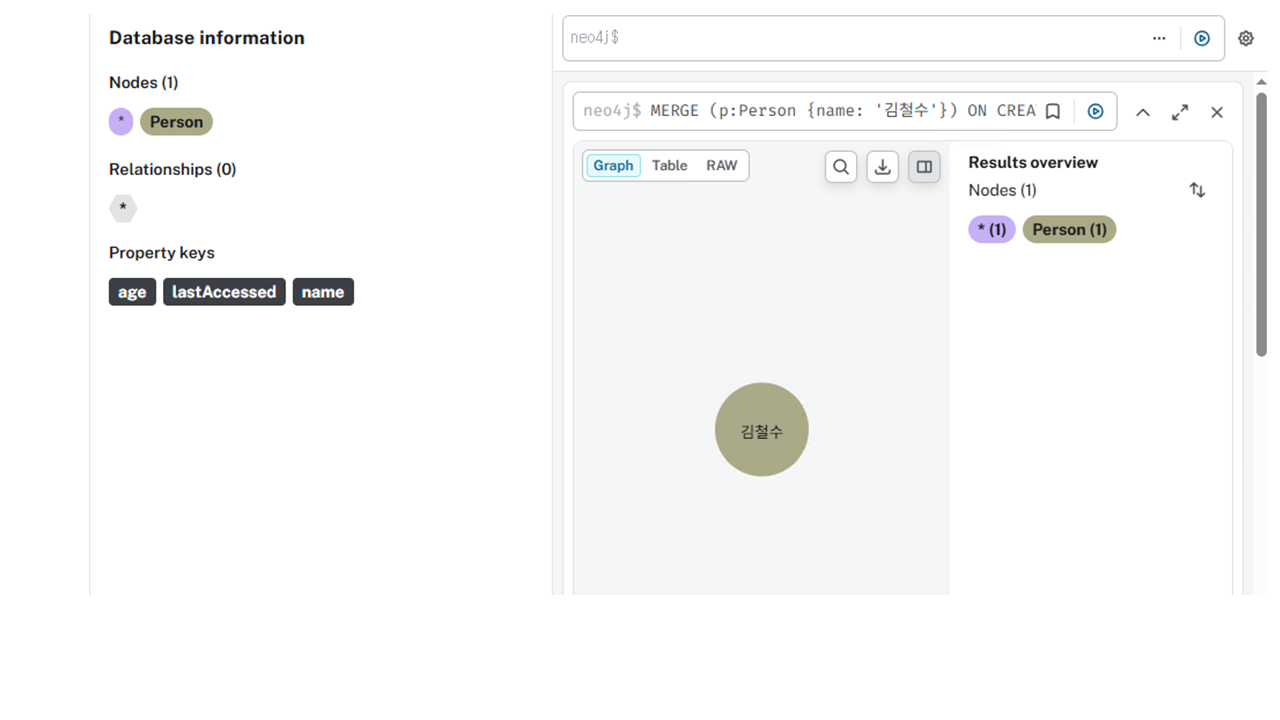The height and width of the screenshot is (720, 1280).
Task: Select the 김철수 node in the graph
Action: coord(761,430)
